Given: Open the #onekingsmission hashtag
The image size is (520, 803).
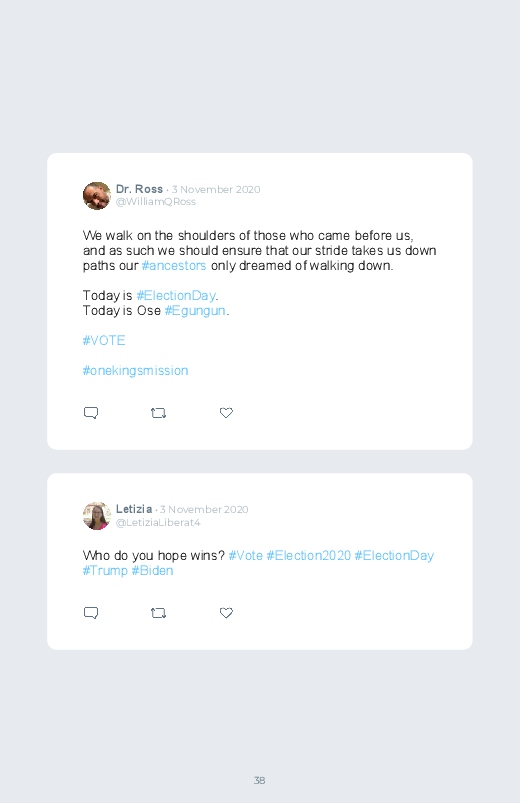Looking at the screenshot, I should [x=135, y=370].
